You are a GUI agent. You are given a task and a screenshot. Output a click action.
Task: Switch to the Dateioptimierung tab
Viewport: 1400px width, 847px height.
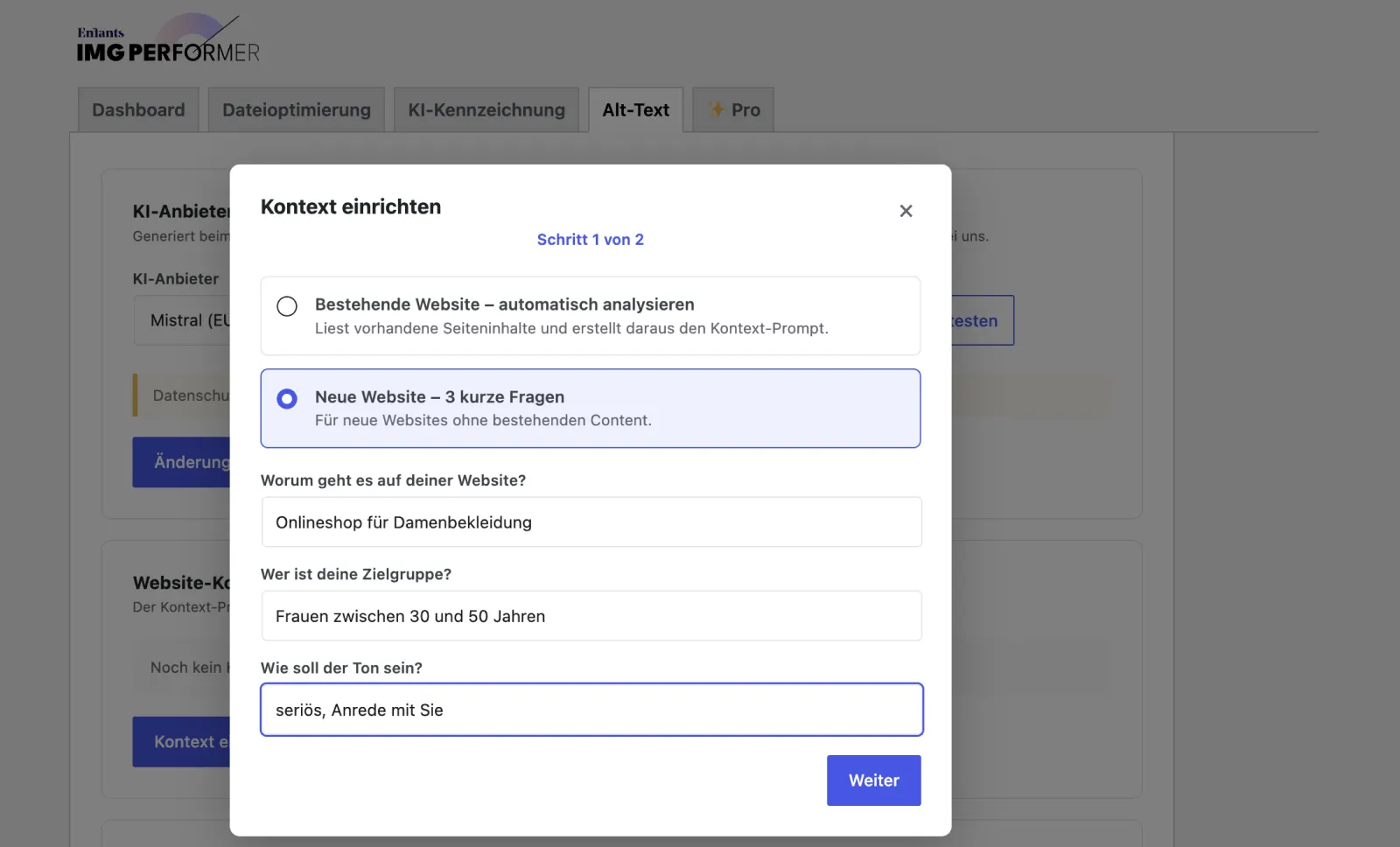pyautogui.click(x=297, y=110)
